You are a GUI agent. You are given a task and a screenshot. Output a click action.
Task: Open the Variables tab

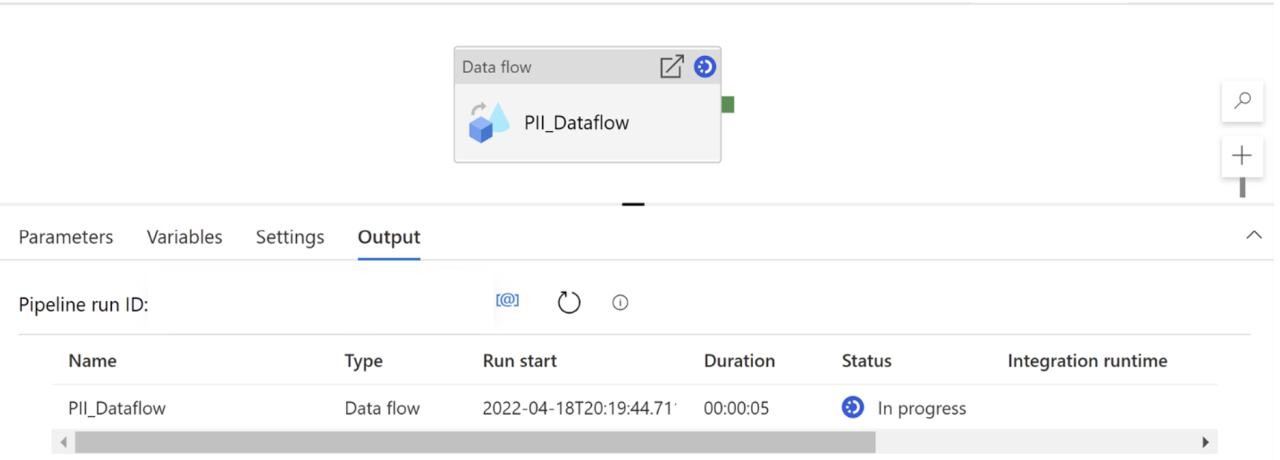click(184, 237)
